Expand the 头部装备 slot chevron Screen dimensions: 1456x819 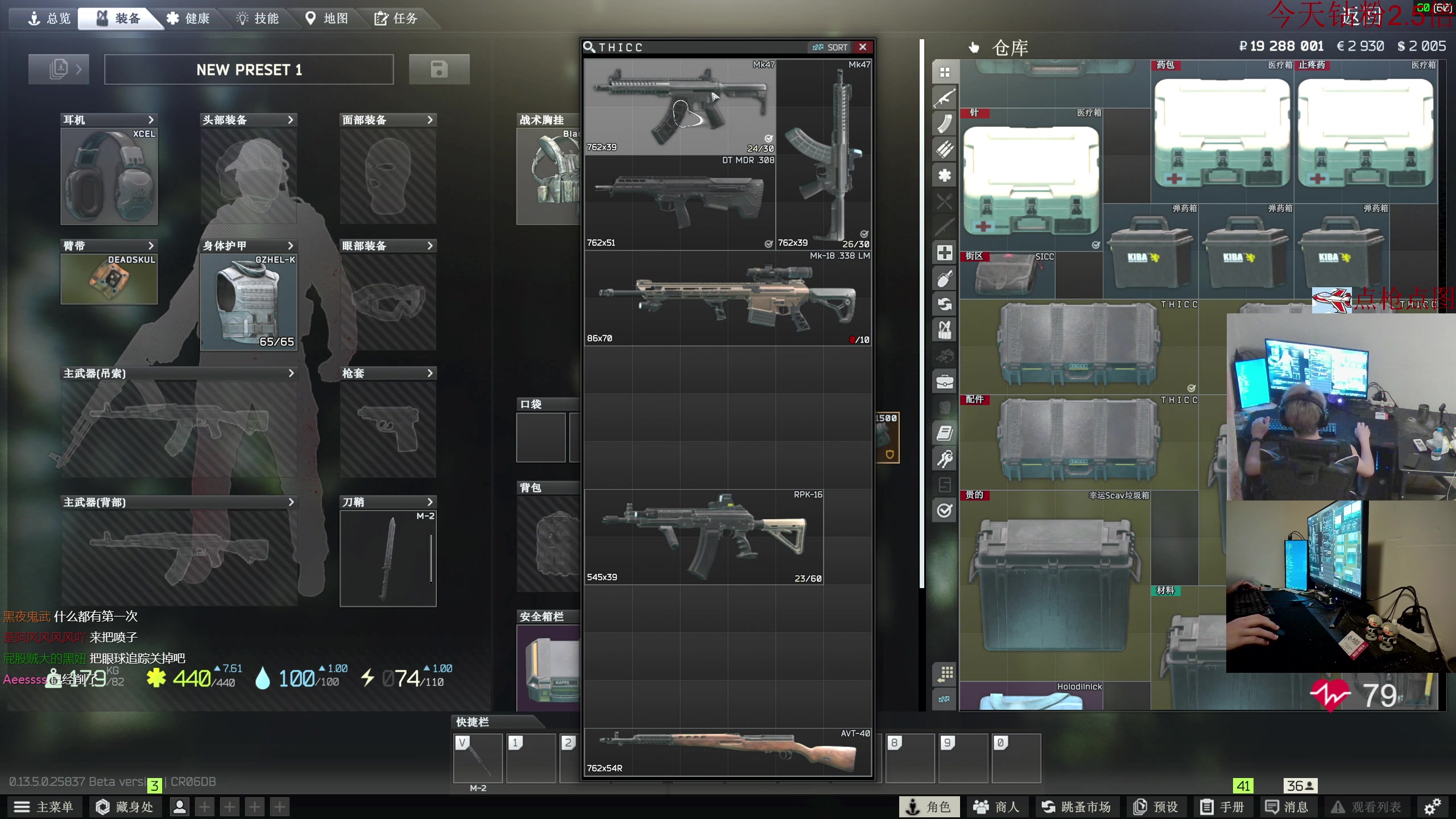tap(291, 120)
